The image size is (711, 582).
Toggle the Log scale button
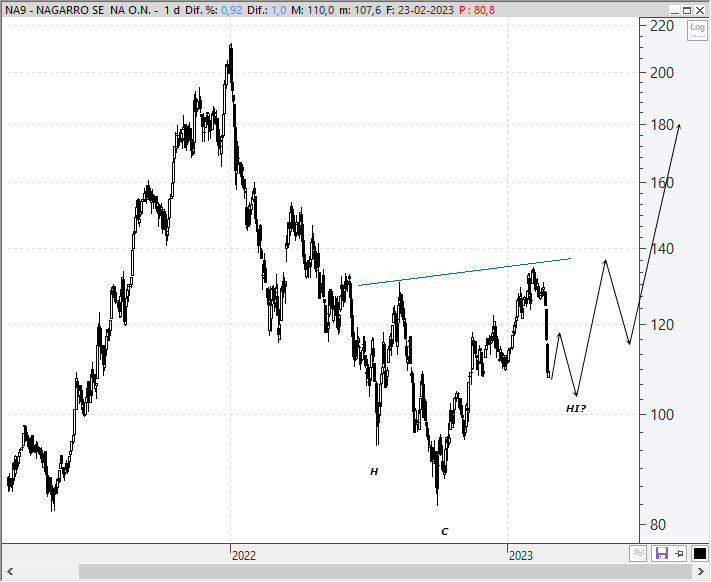click(697, 30)
